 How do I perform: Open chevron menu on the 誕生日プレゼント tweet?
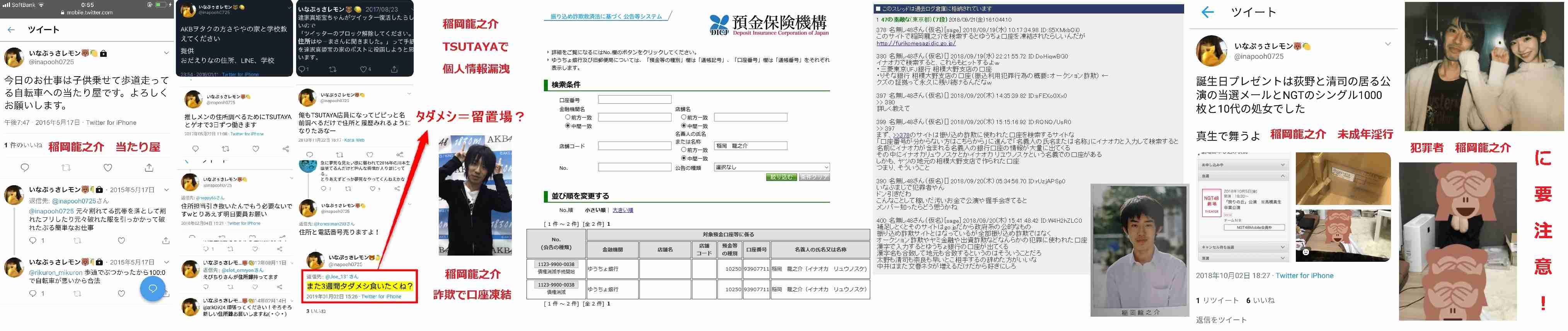point(1388,44)
